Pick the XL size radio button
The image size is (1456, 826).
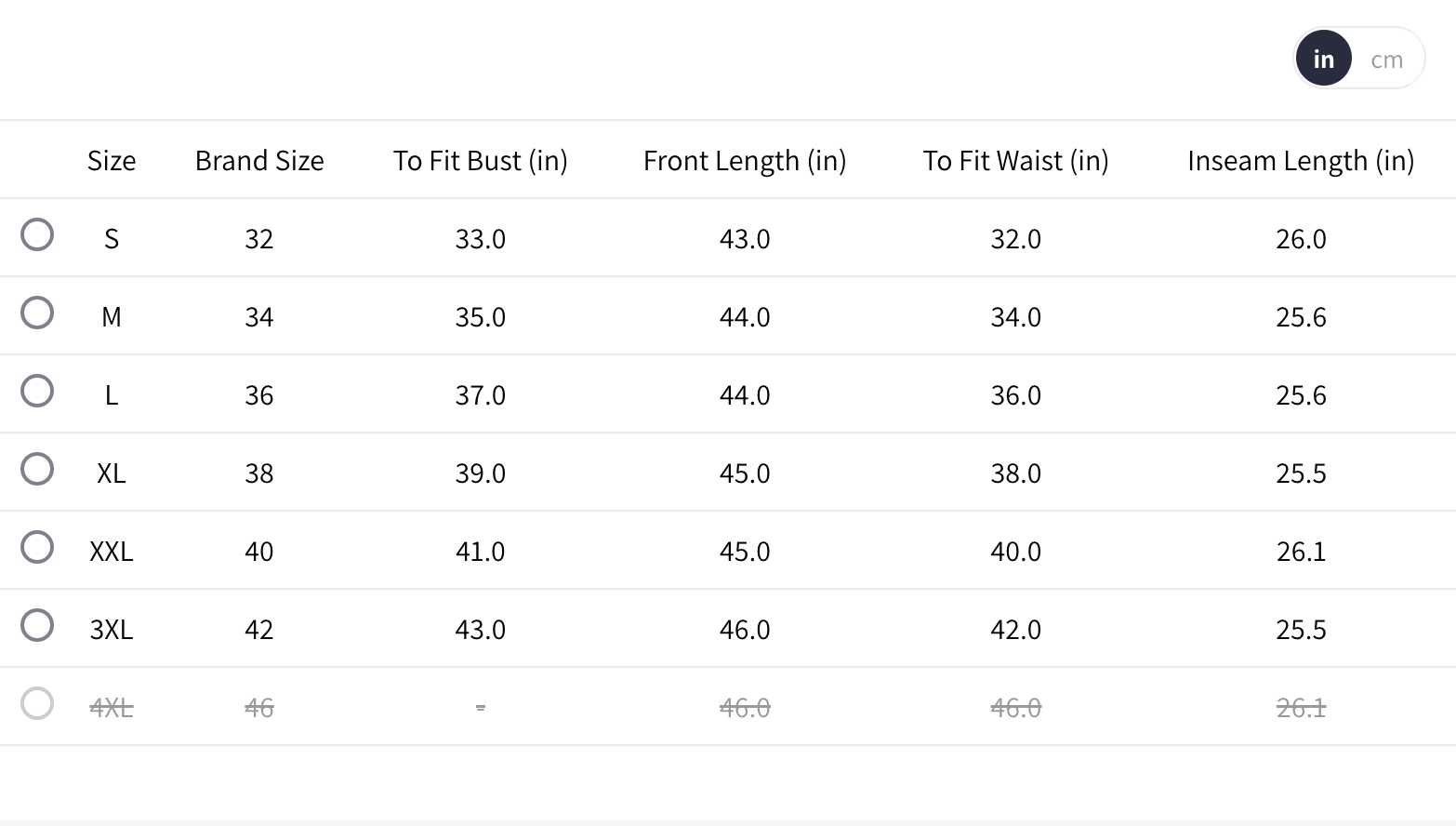click(37, 469)
